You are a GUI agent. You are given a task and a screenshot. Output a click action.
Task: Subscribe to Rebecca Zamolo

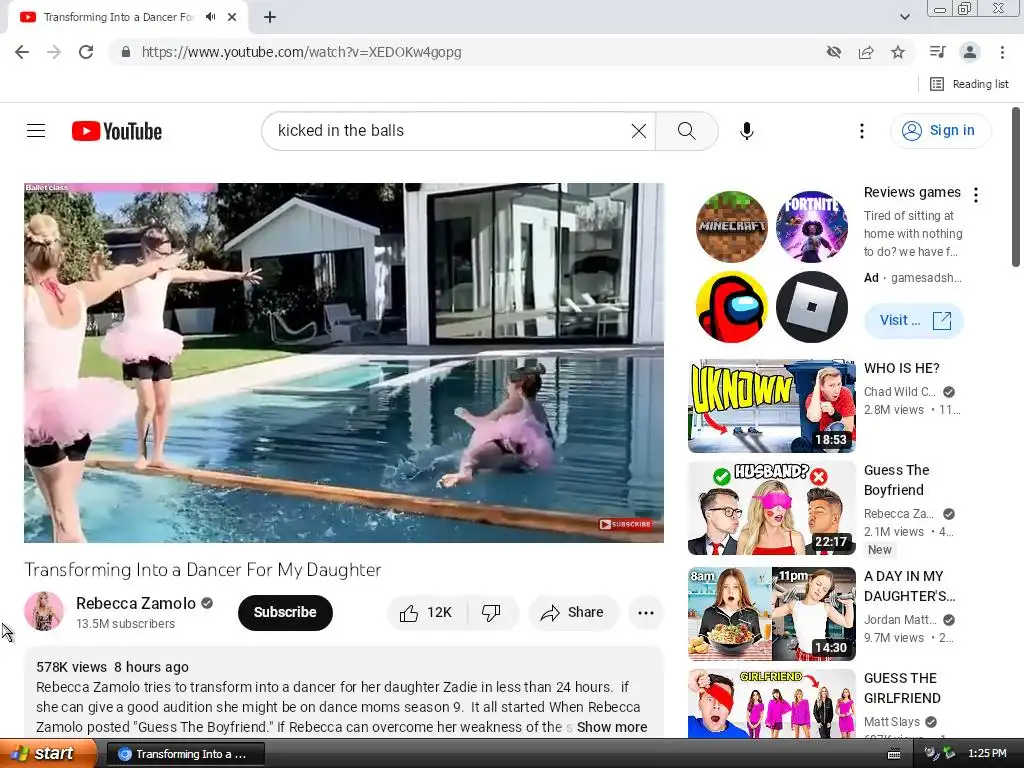(x=285, y=613)
